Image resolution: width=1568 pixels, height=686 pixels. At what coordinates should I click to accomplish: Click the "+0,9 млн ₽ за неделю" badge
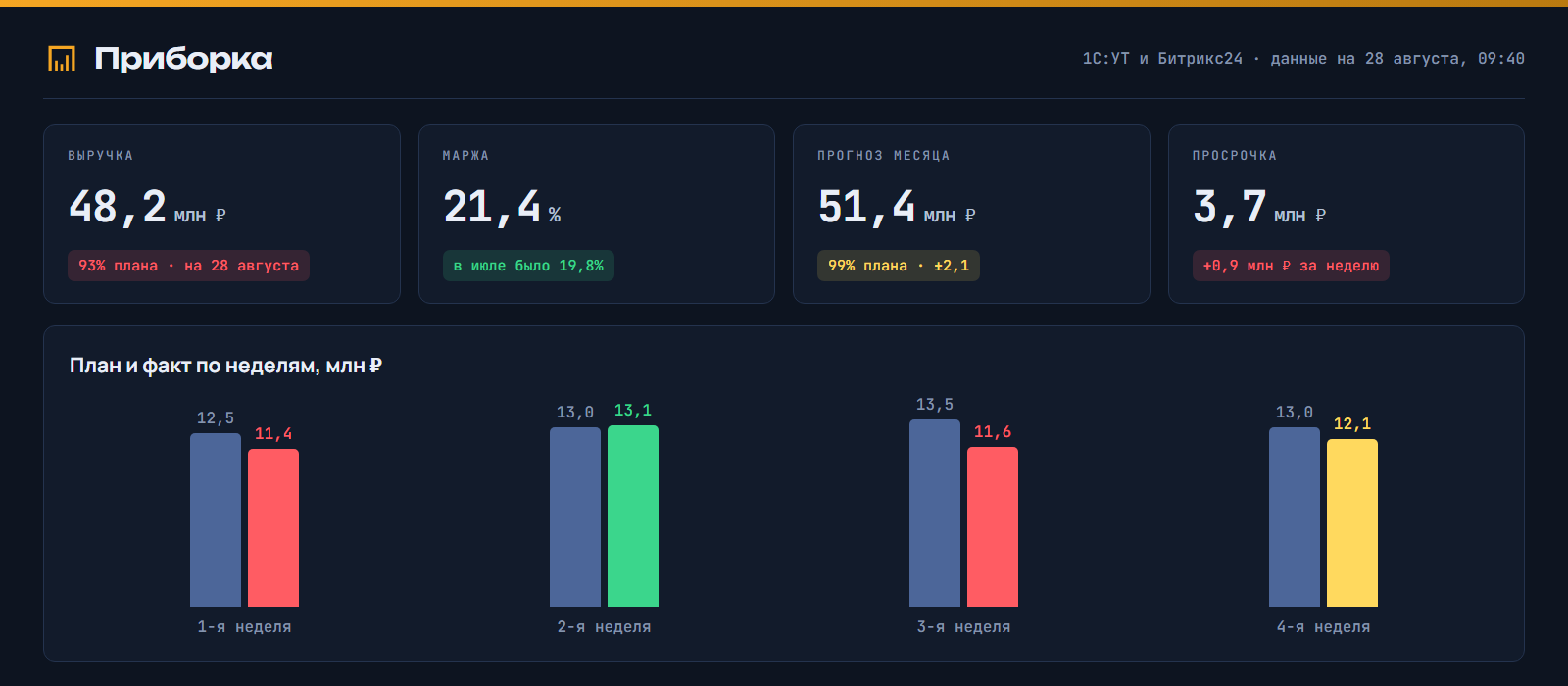1291,266
